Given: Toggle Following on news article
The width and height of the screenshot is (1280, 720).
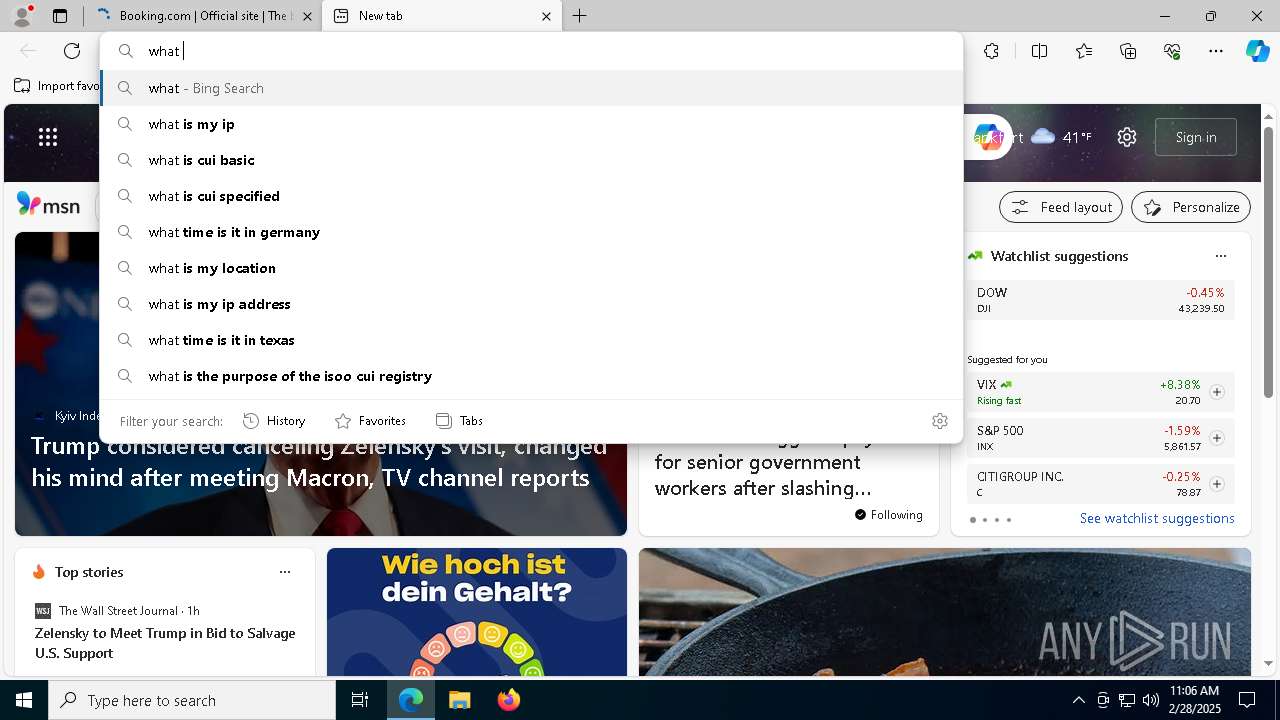Looking at the screenshot, I should pos(888,515).
